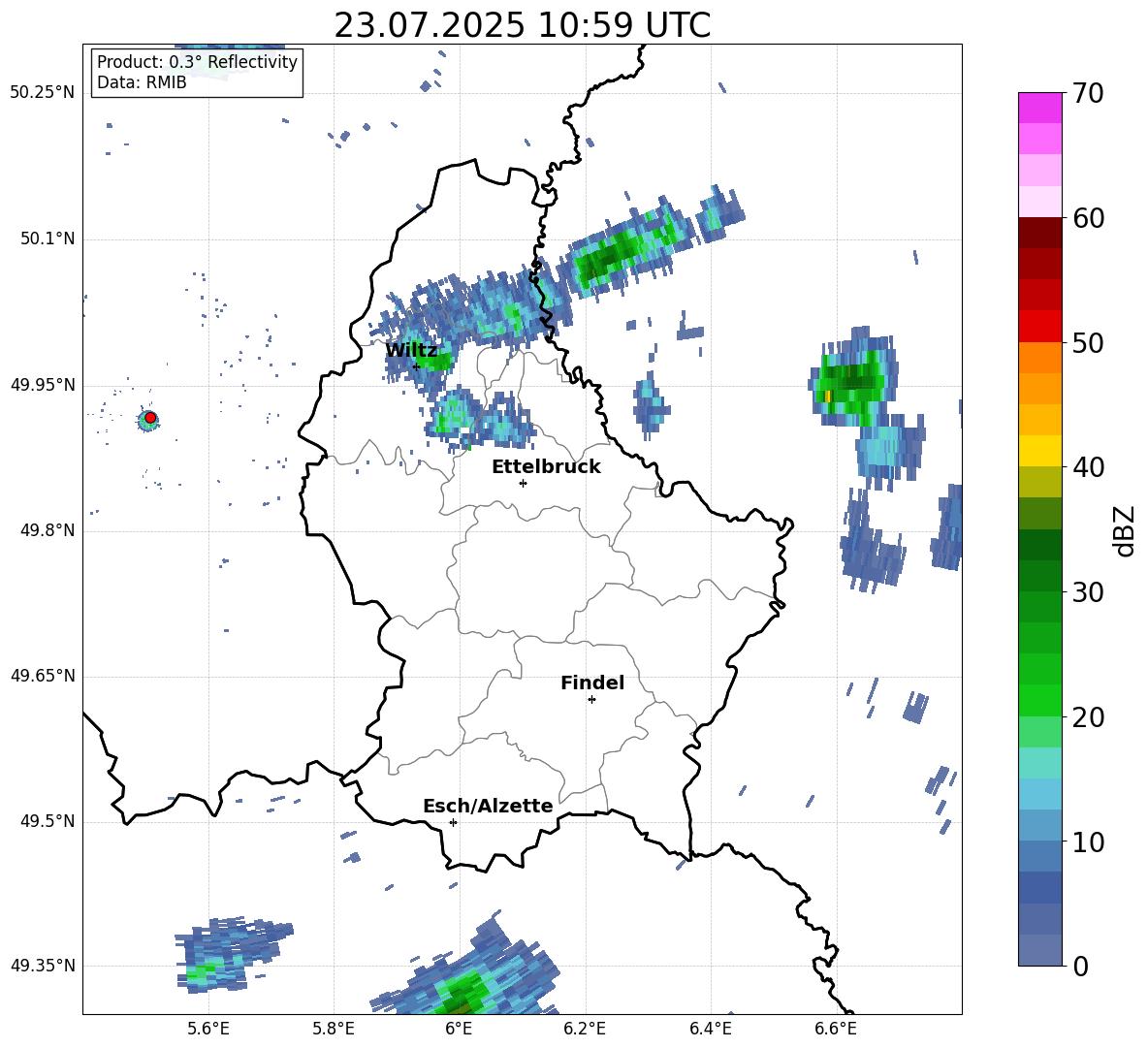Viewport: 1148px width, 1048px height.
Task: Click the dBZ colorbar axis label
Action: point(1125,531)
